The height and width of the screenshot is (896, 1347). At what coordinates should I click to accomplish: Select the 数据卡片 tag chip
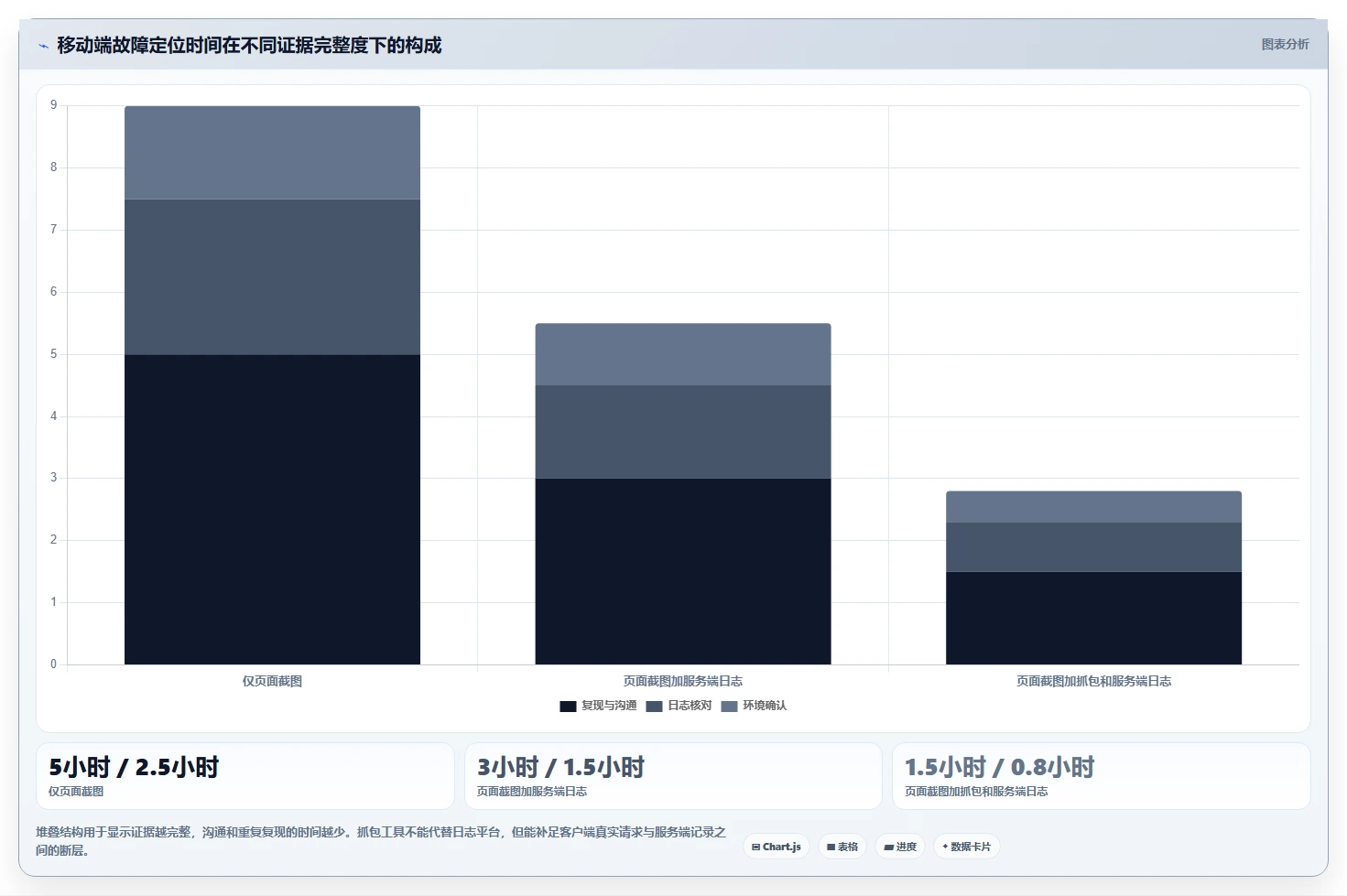[x=966, y=847]
